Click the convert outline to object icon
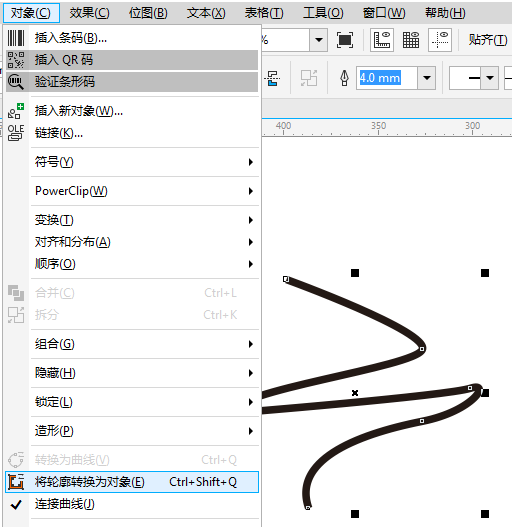 tap(16, 482)
